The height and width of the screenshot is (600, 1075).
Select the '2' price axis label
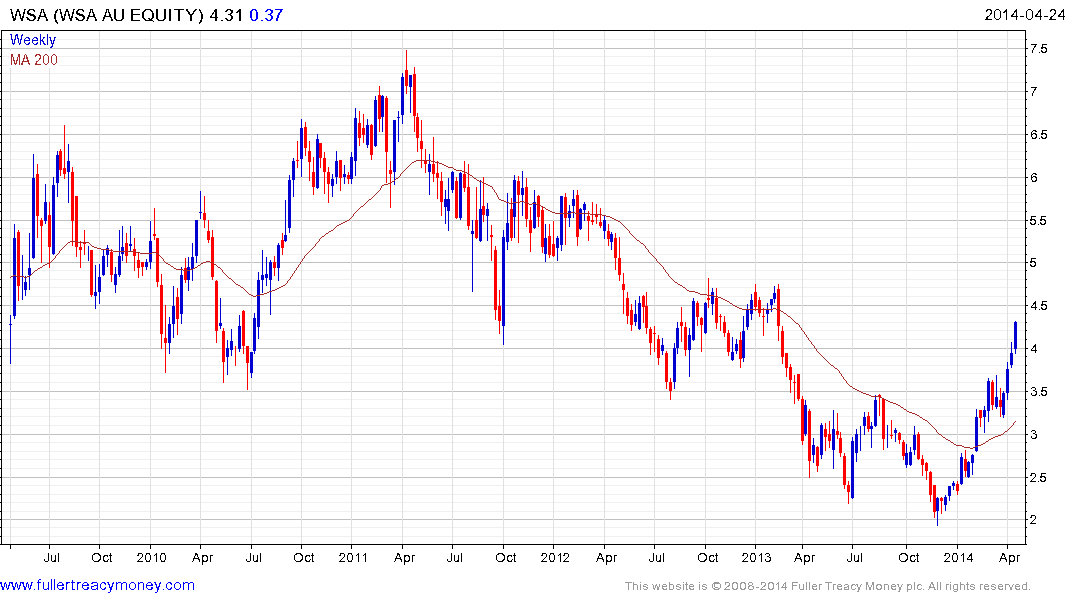point(1034,520)
